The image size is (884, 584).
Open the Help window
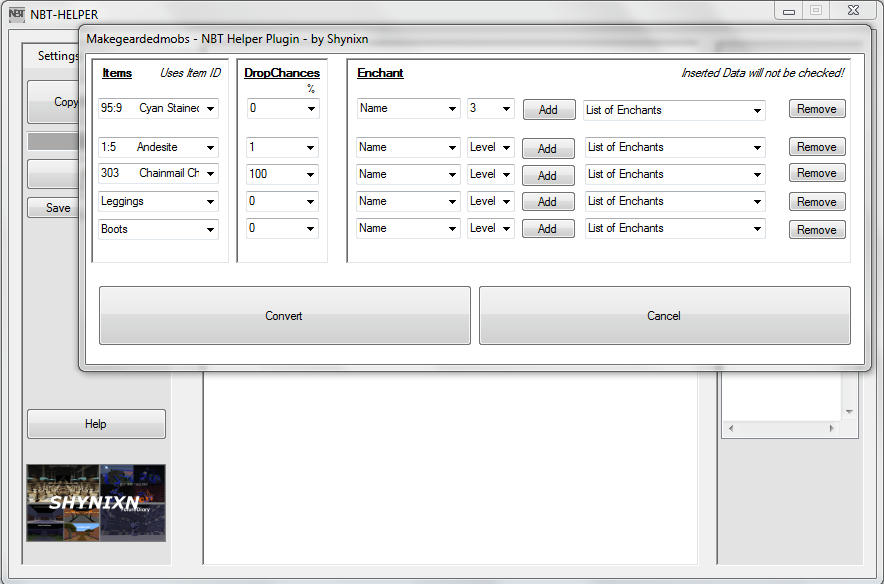[x=96, y=423]
